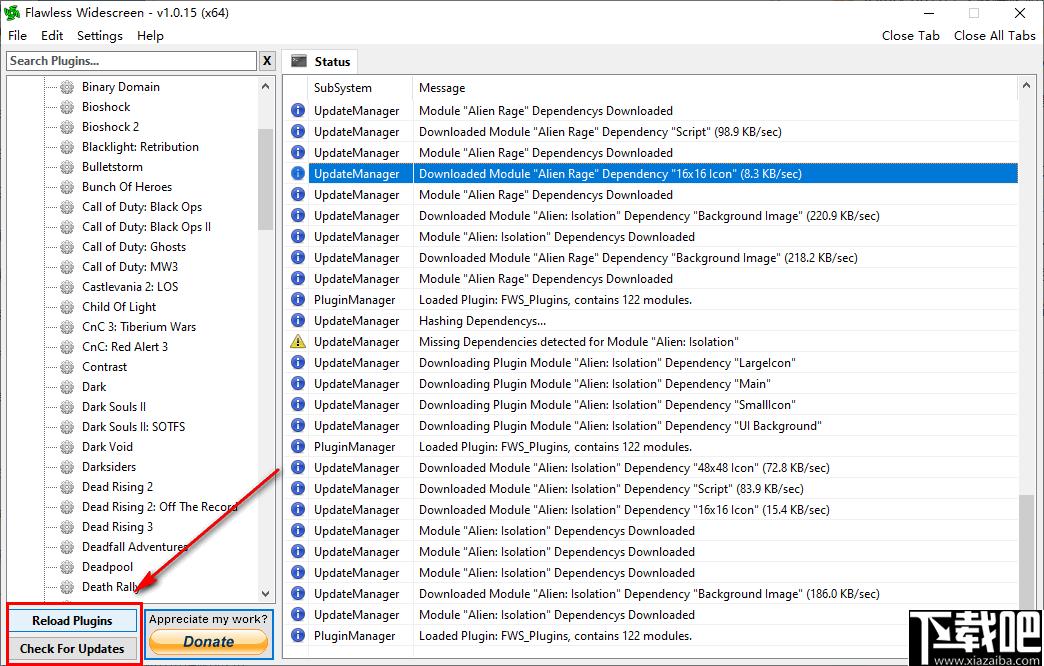1044x666 pixels.
Task: Click the gear icon next to Darksiders
Action: point(67,466)
